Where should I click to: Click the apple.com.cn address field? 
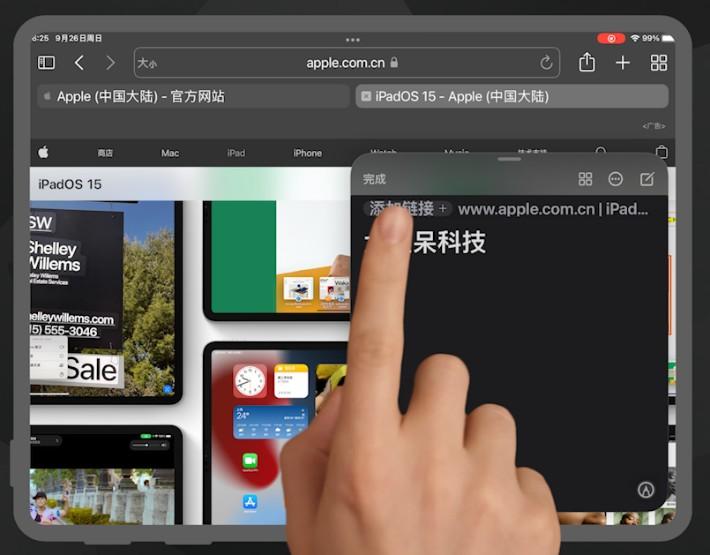[x=347, y=62]
